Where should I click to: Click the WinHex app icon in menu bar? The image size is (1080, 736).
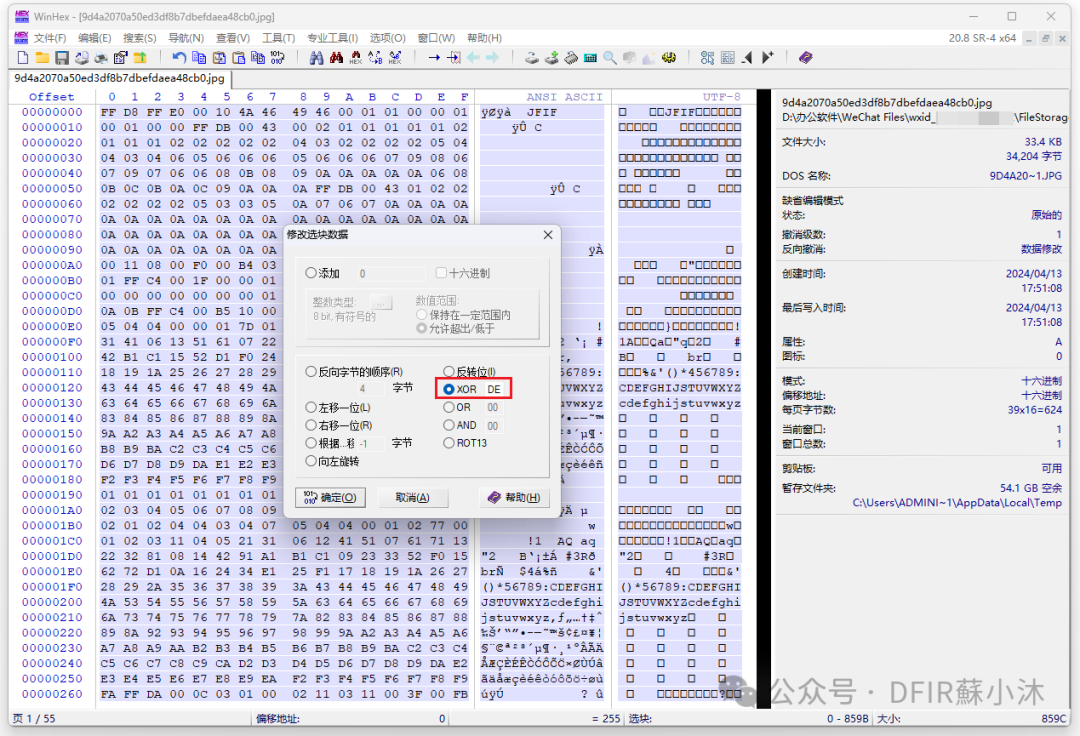pyautogui.click(x=21, y=37)
